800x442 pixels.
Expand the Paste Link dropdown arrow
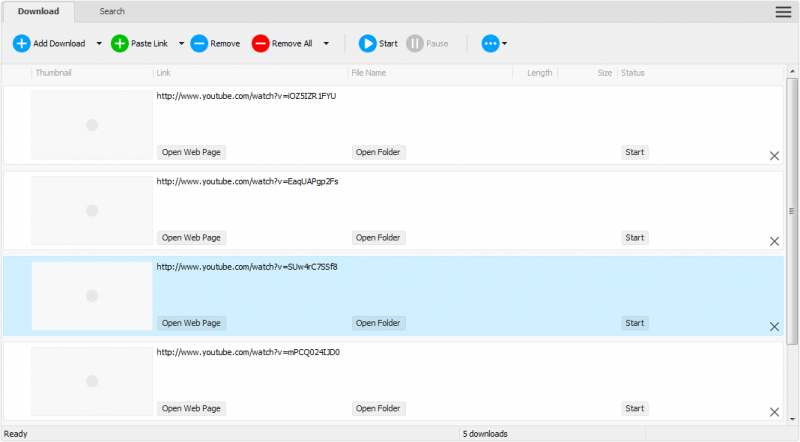click(x=181, y=44)
